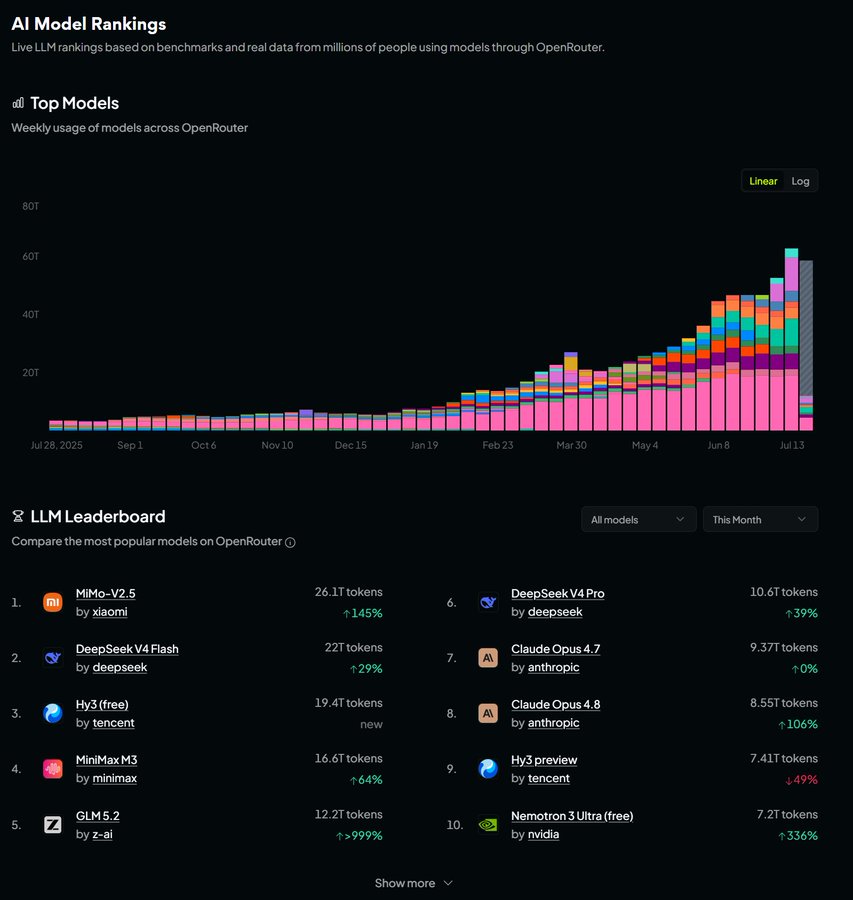This screenshot has width=853, height=900.
Task: Open the This Month period dropdown
Action: pos(761,519)
